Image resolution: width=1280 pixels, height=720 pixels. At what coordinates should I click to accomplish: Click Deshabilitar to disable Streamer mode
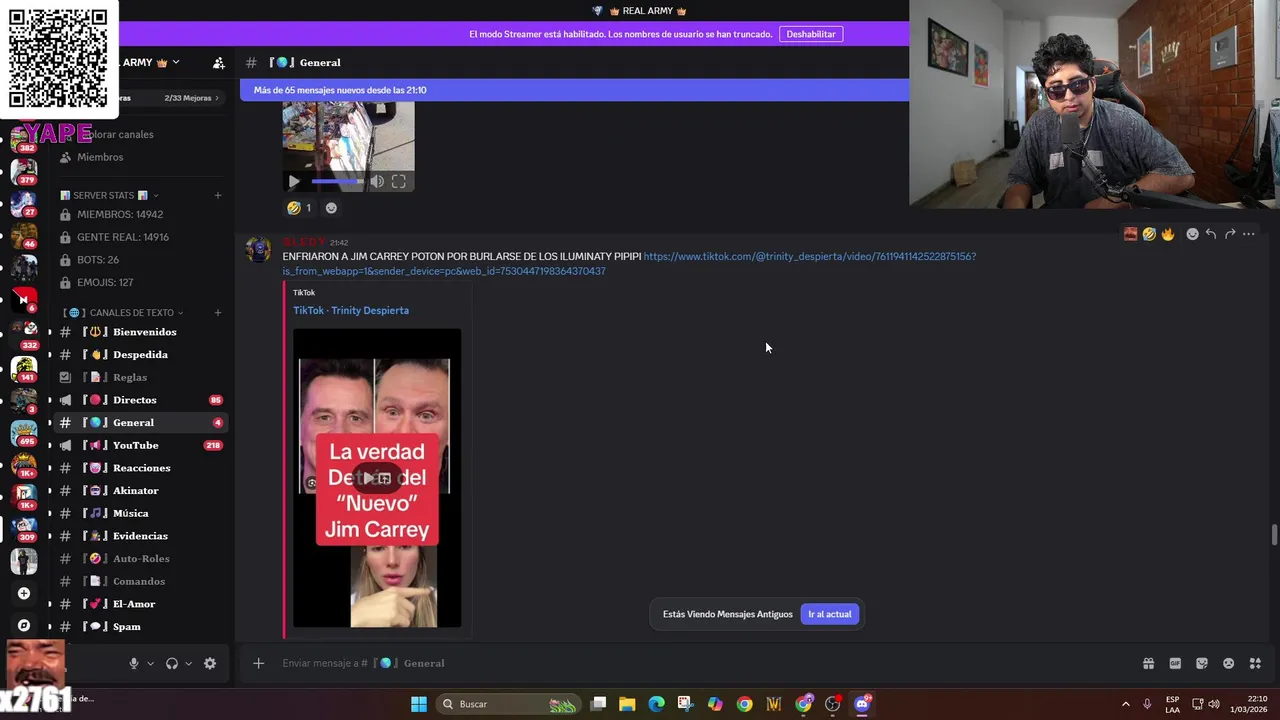810,34
